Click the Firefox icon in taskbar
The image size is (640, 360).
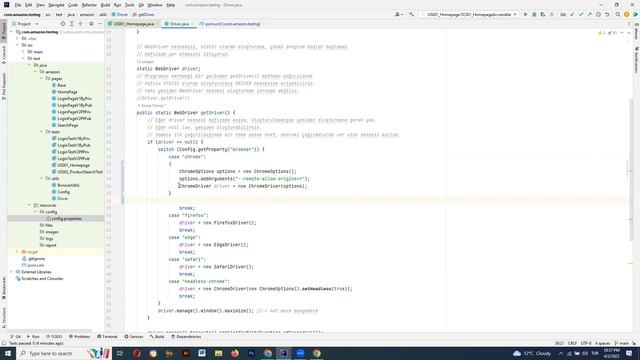point(235,353)
